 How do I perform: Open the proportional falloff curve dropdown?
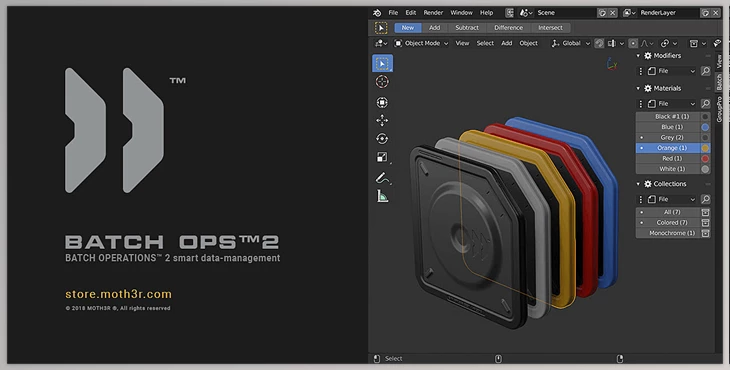click(x=647, y=43)
